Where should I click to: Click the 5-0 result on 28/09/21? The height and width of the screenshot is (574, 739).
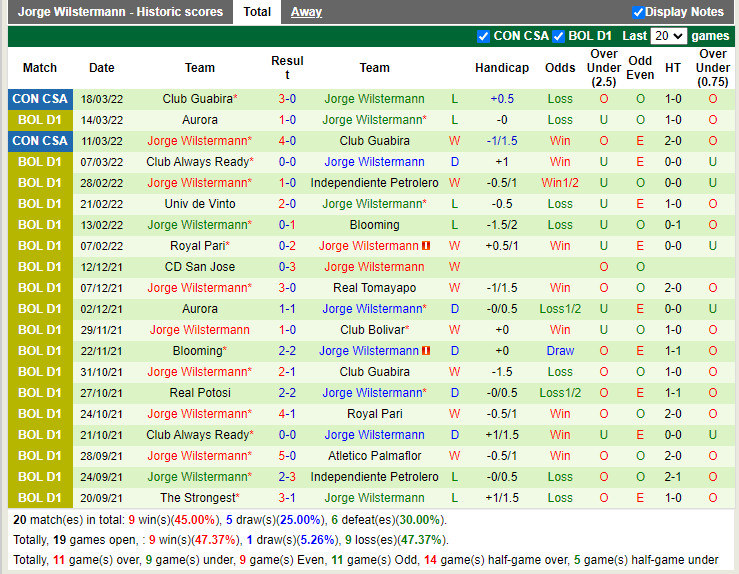(287, 456)
